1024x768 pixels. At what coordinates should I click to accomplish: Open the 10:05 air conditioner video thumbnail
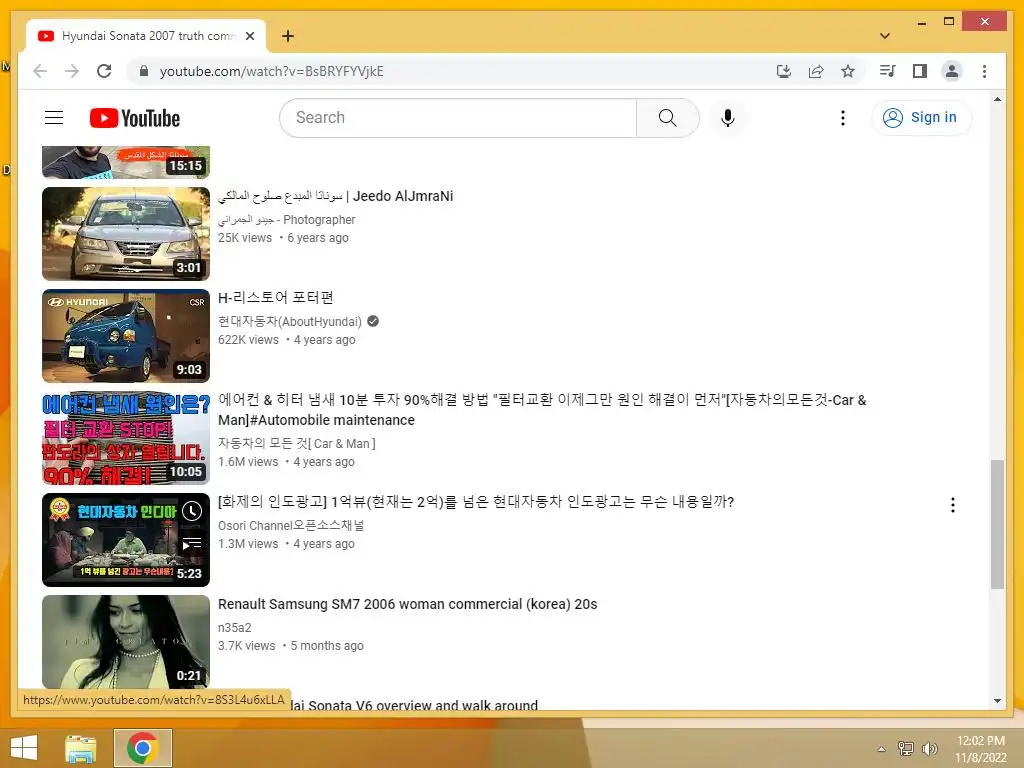pos(126,438)
